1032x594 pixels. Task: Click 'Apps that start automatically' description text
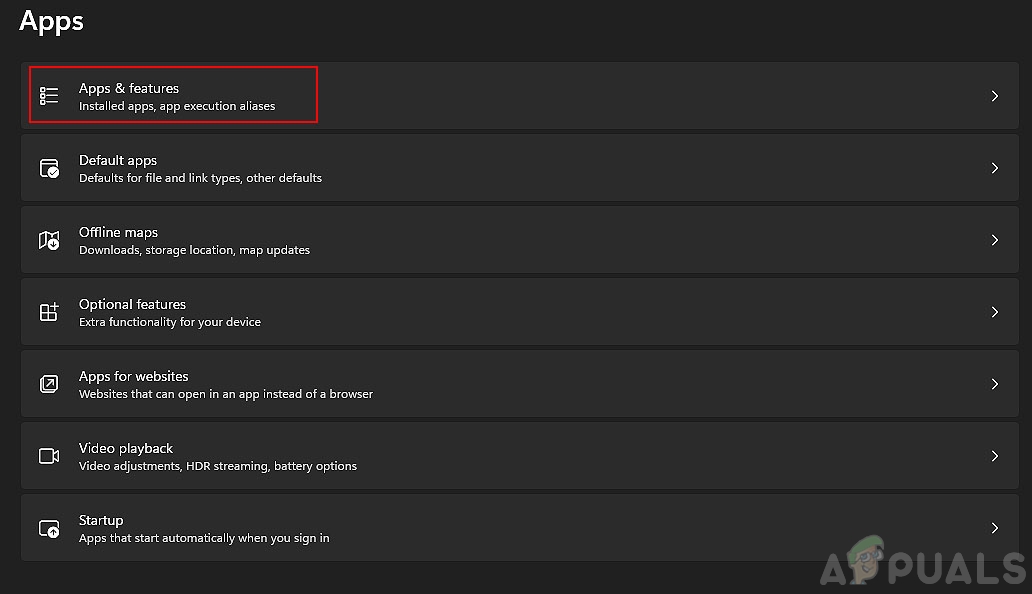tap(204, 538)
